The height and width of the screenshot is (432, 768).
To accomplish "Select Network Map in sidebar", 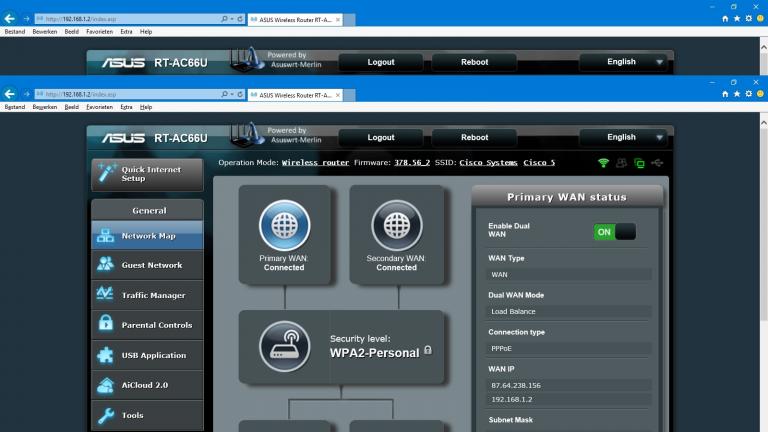I will 147,236.
